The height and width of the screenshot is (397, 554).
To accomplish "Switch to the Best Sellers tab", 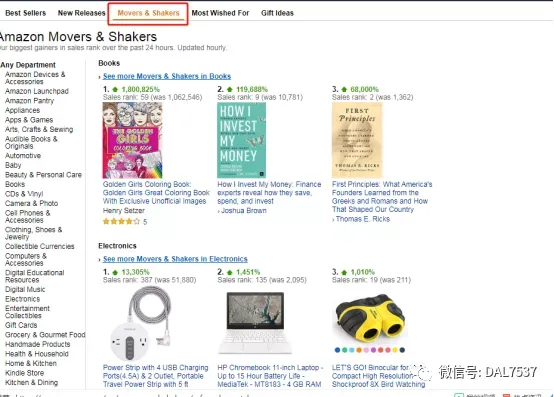I will coord(25,13).
